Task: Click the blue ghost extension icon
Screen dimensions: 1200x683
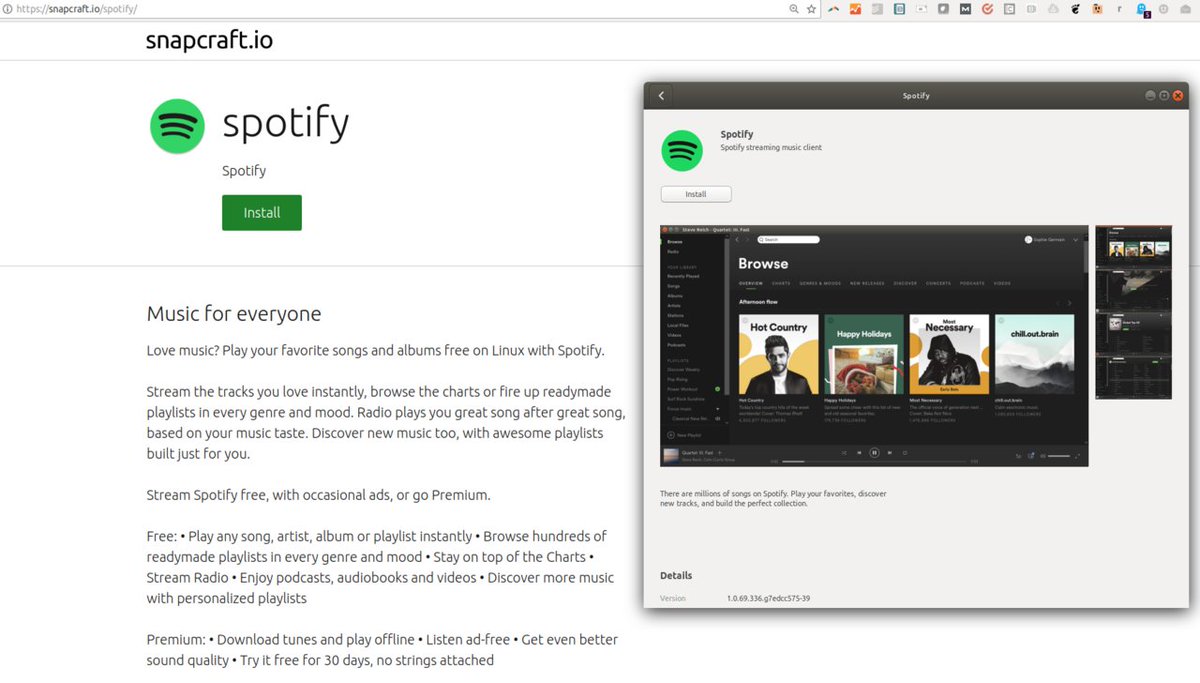Action: (1142, 10)
